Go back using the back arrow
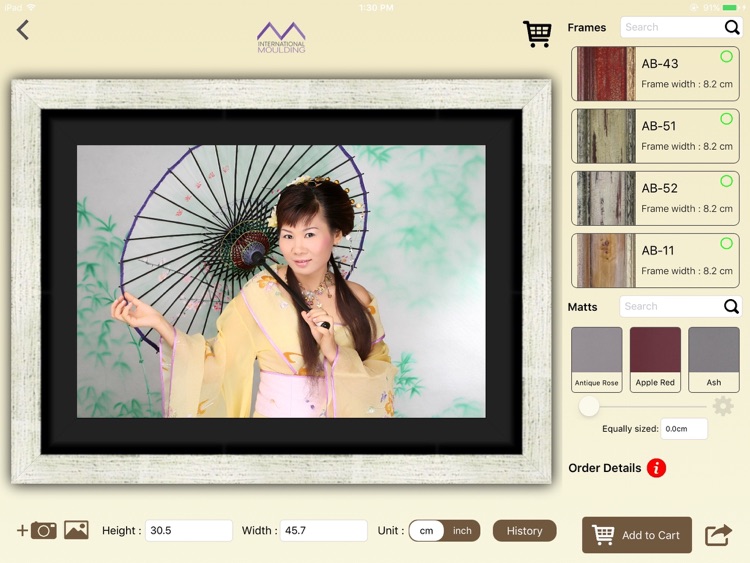Screen dimensions: 750x563 [x=22, y=30]
